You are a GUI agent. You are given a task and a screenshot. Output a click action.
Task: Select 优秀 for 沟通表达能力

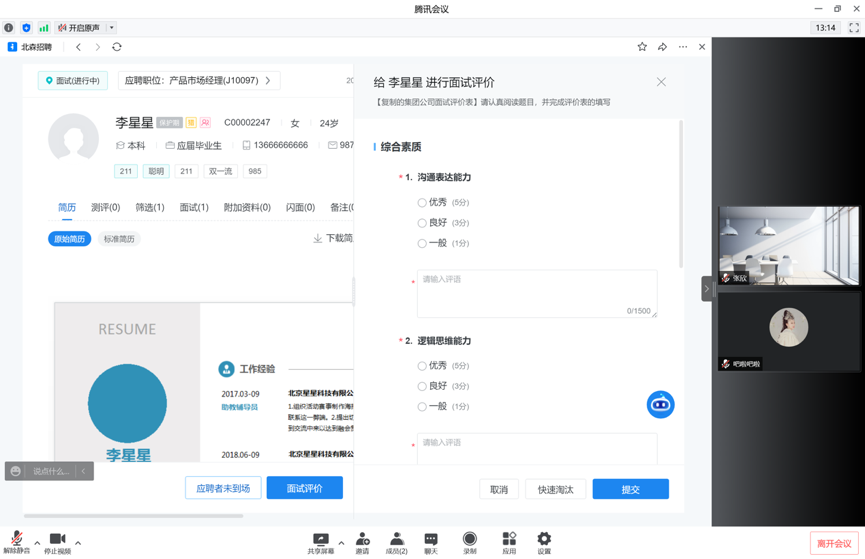pyautogui.click(x=422, y=203)
